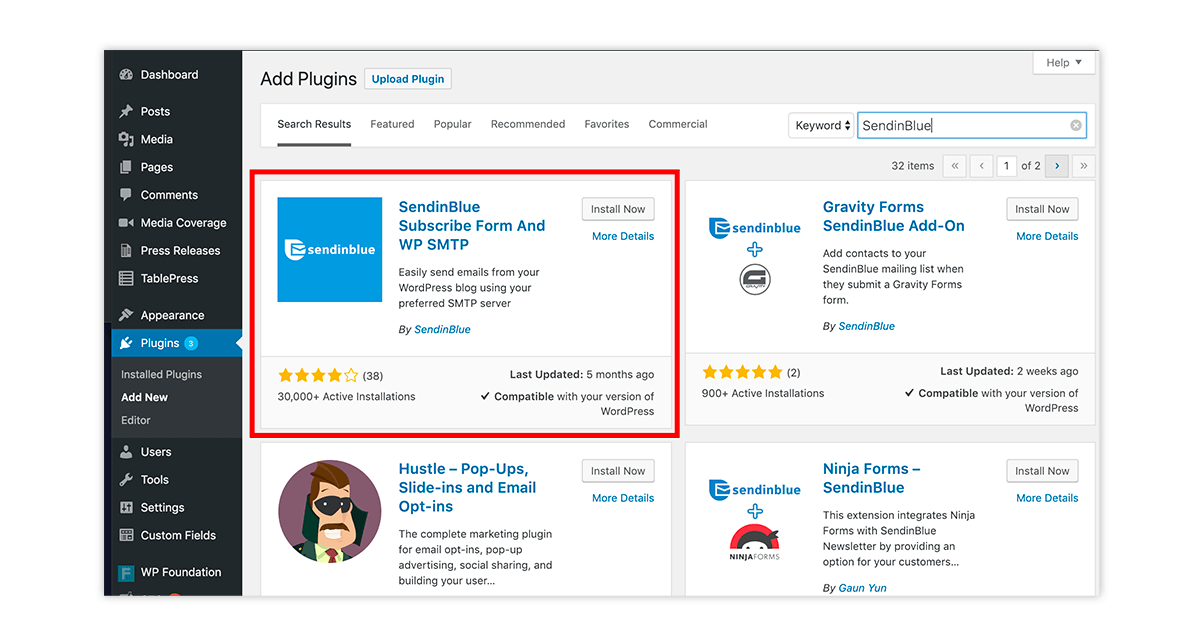Click the Media Coverage camera icon

click(x=126, y=223)
